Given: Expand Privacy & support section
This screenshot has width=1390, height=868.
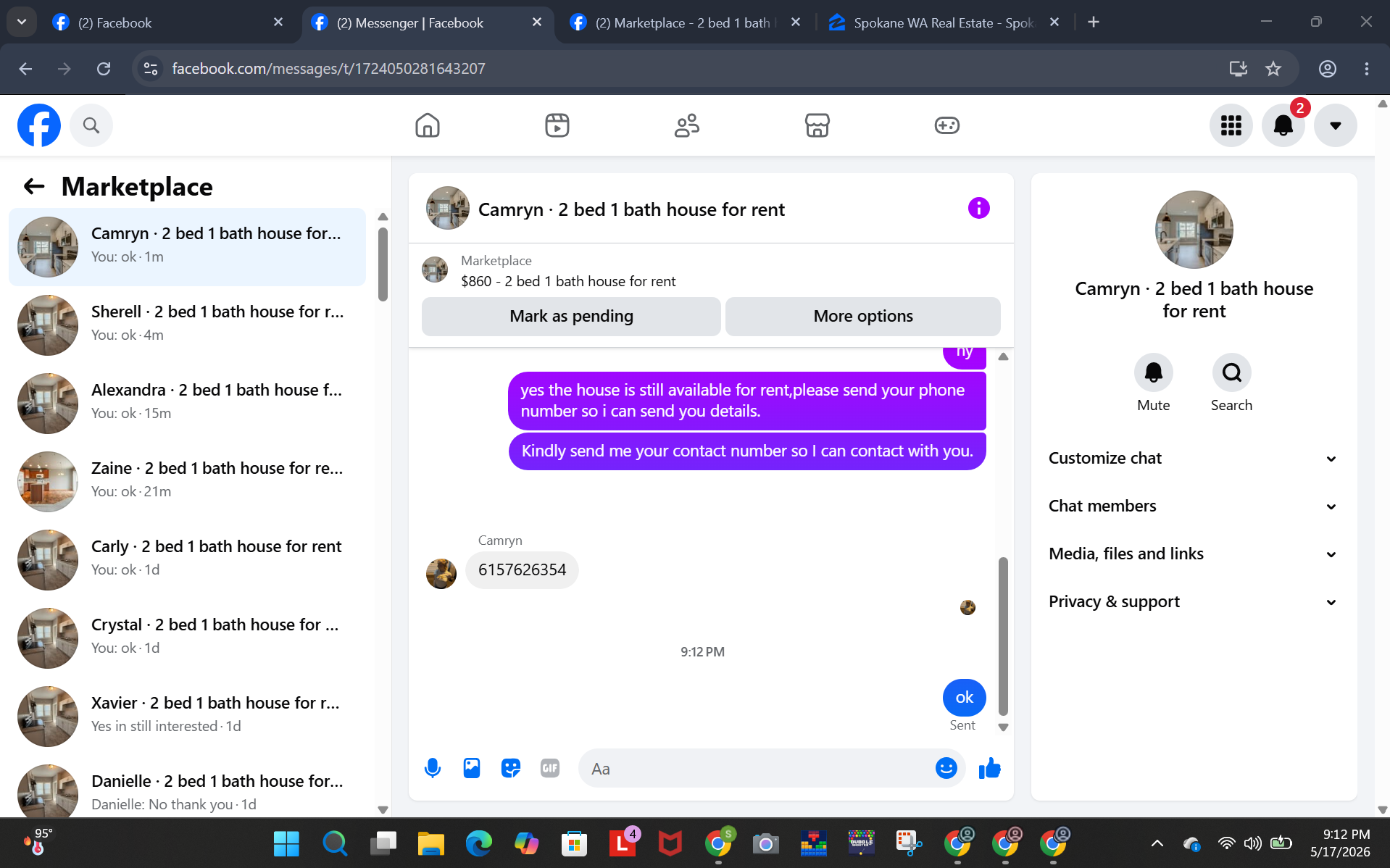Looking at the screenshot, I should click(1194, 602).
